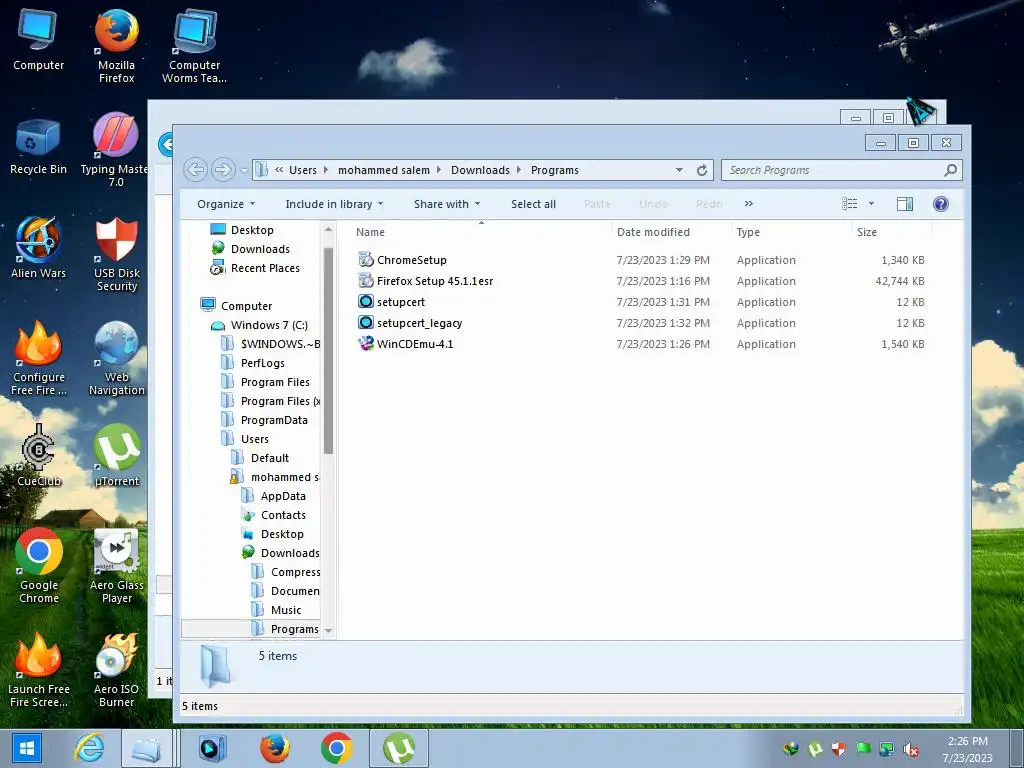Select PerfLogs folder in tree
Screen dimensions: 1024x768
[262, 363]
